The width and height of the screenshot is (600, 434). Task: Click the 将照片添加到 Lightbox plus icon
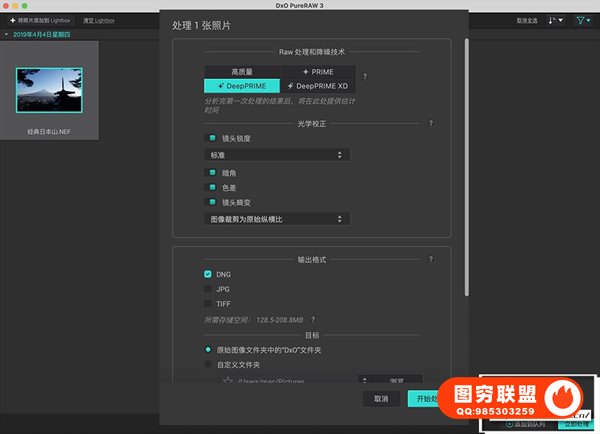[9, 20]
